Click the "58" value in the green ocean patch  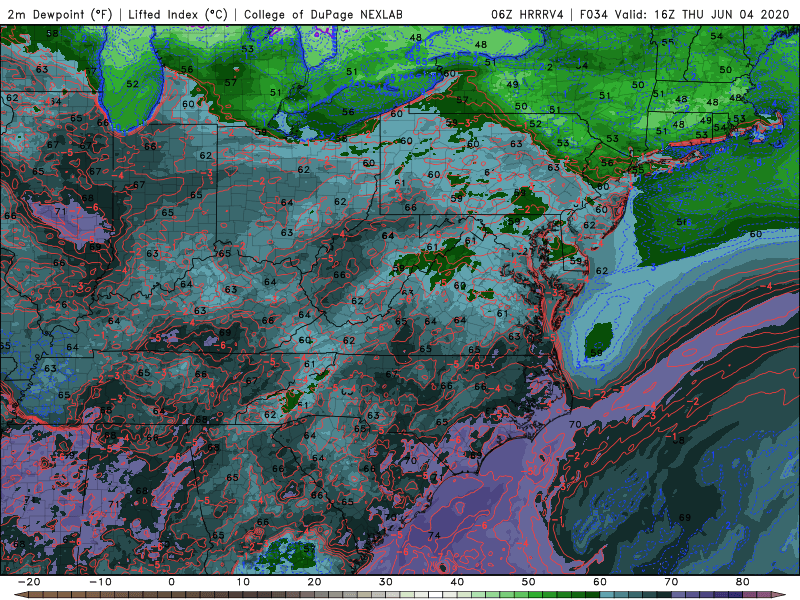pos(596,353)
